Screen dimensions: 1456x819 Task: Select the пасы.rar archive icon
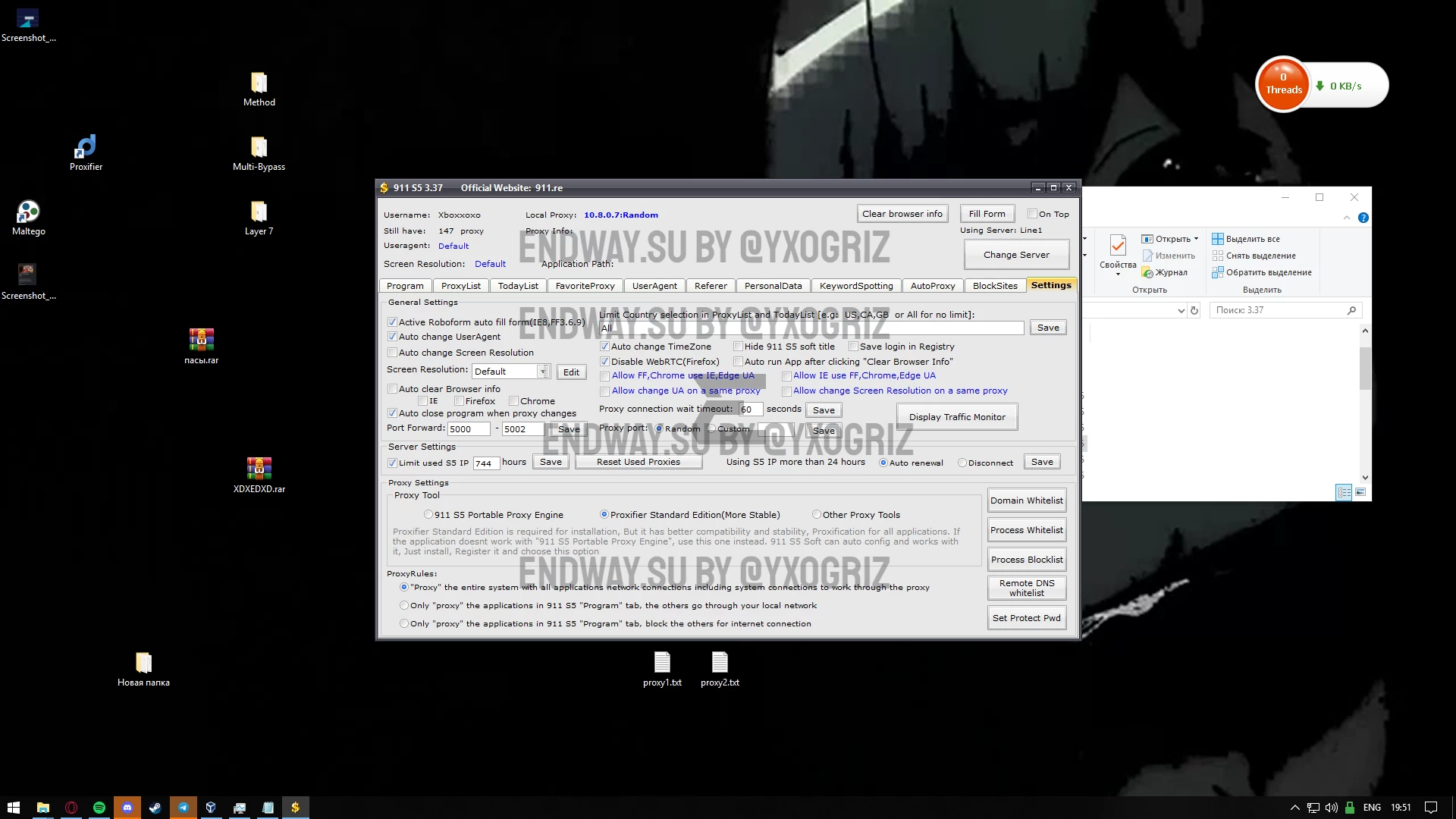point(201,346)
